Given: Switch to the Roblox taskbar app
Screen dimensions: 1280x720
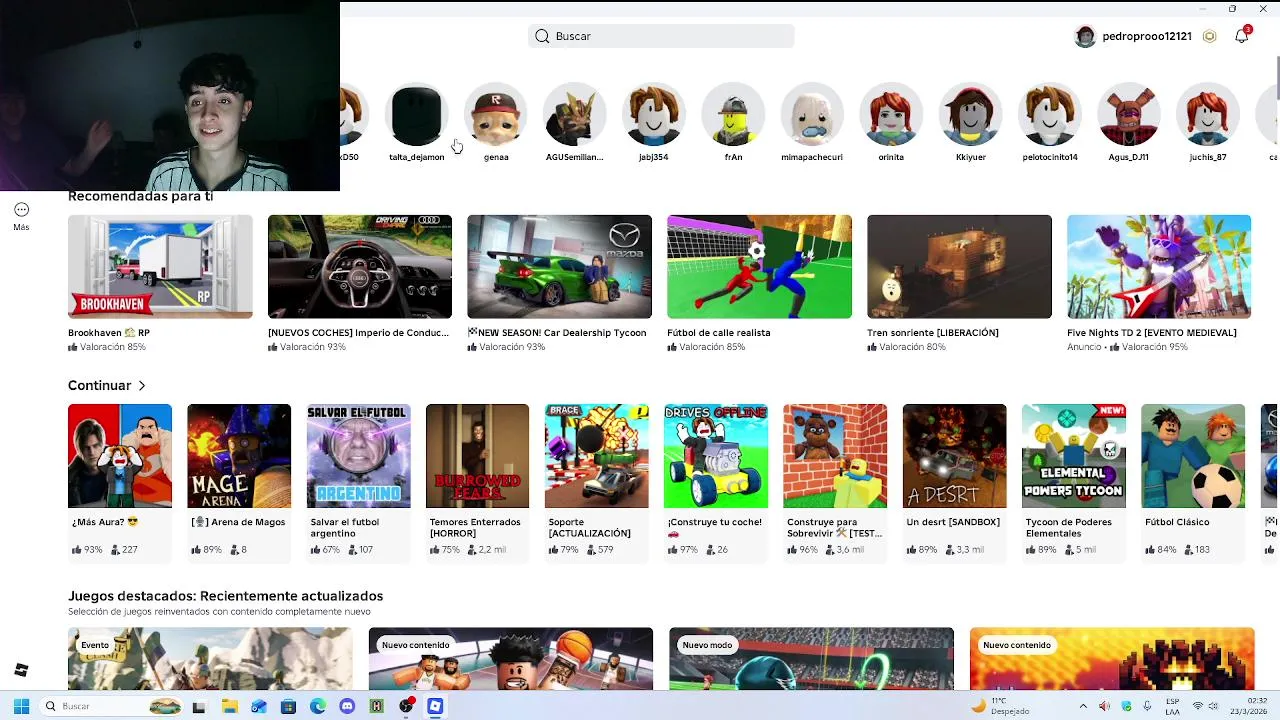Looking at the screenshot, I should coord(435,706).
